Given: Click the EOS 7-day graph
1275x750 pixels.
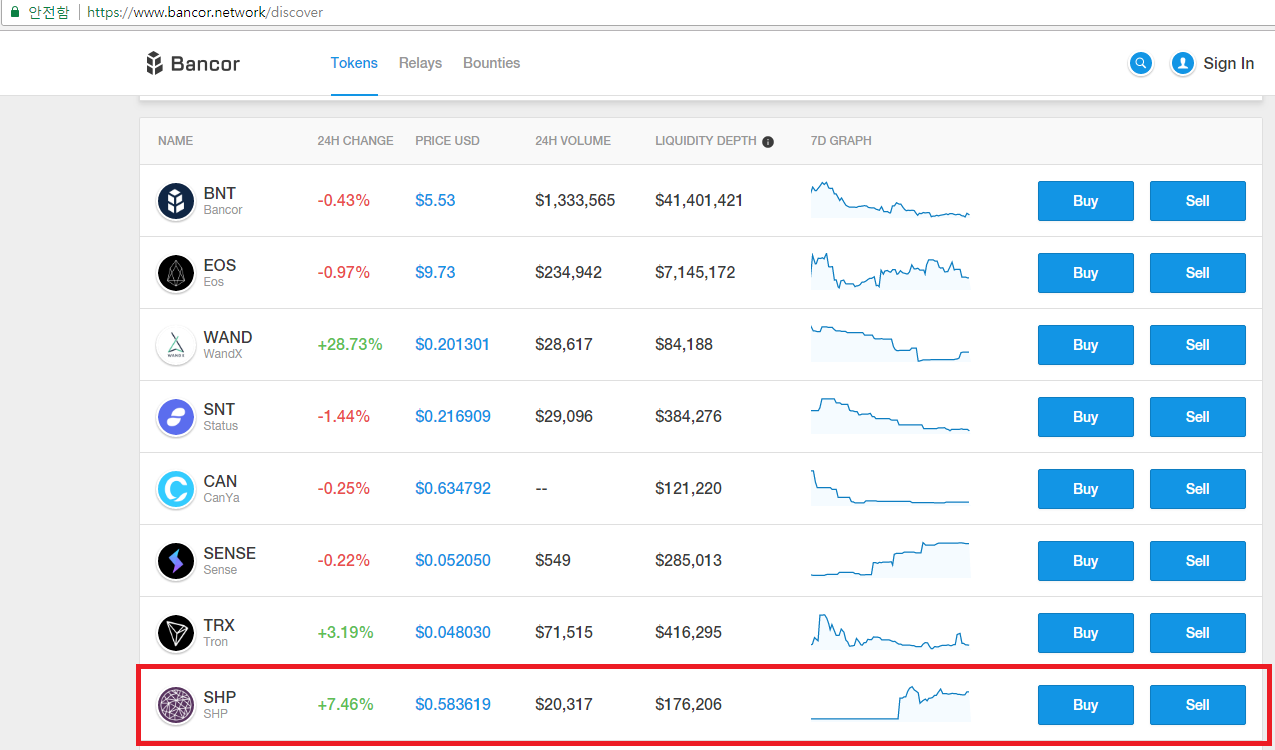Looking at the screenshot, I should coord(890,271).
